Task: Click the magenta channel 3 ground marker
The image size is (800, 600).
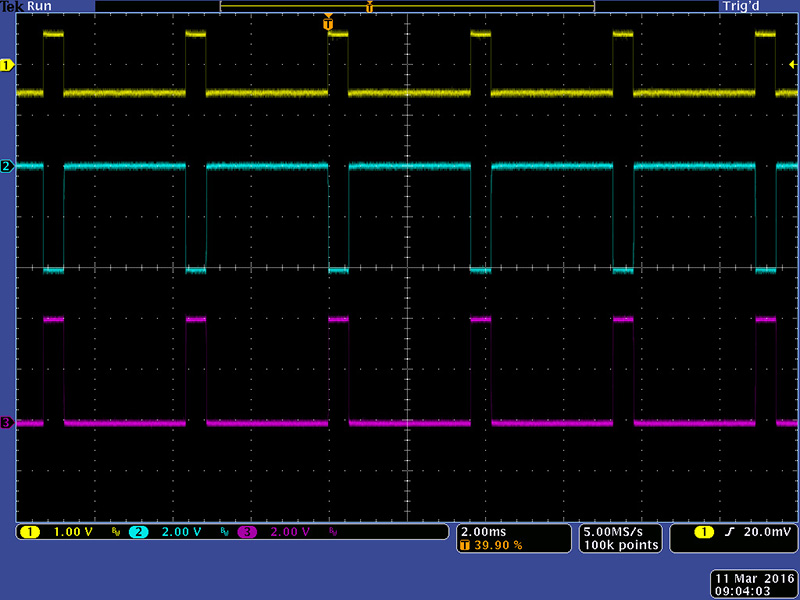Action: (7, 424)
